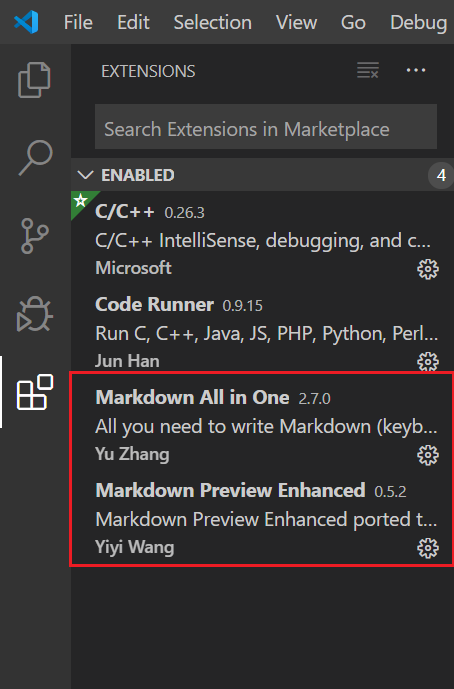Open the manage gear for C/C++ extension
Screen dimensions: 454x689
428,269
